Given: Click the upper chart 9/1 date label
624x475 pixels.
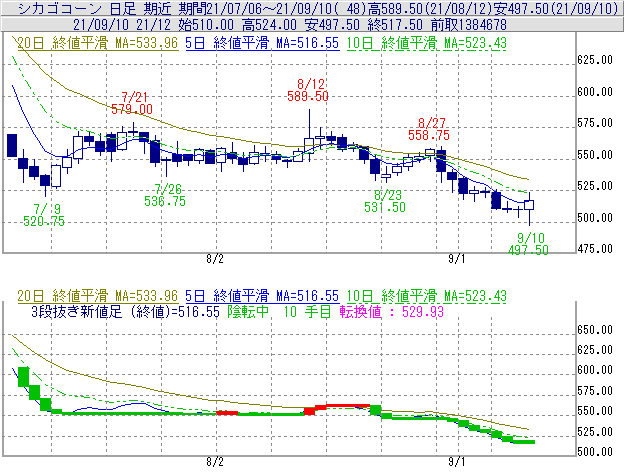Looking at the screenshot, I should coord(457,259).
